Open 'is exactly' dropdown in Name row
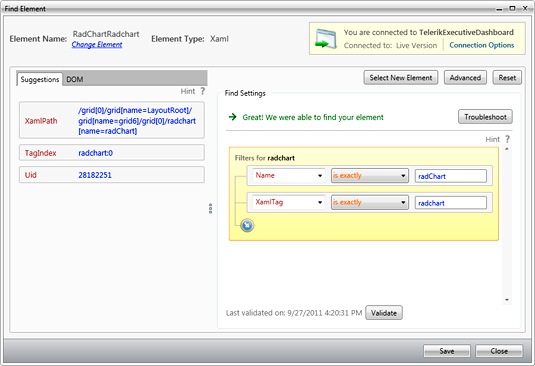 point(370,176)
